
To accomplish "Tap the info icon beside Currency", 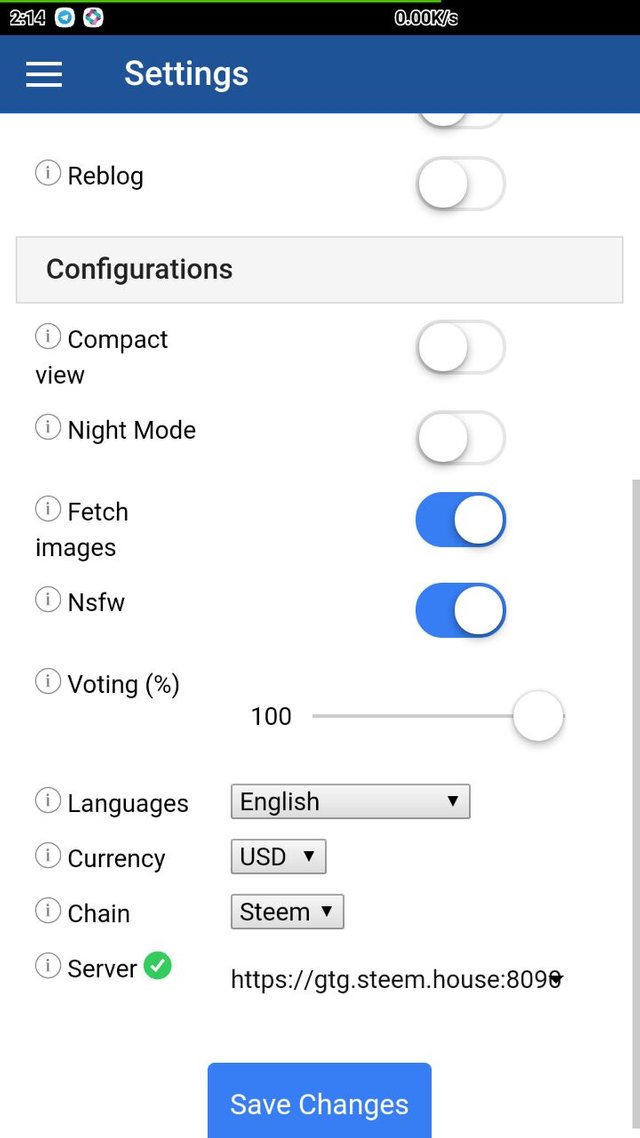I will click(48, 856).
